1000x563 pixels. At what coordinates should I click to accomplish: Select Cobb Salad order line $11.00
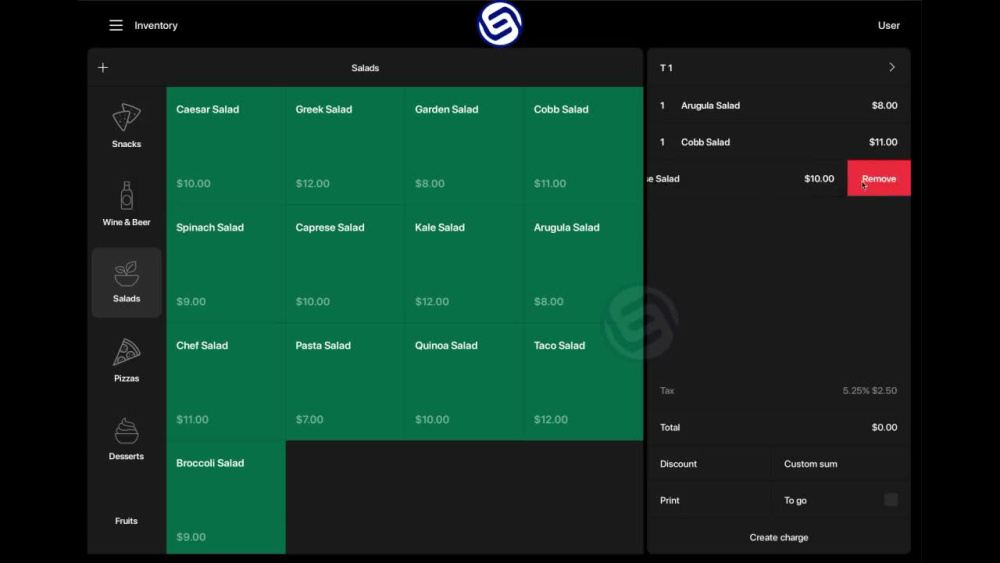click(x=779, y=142)
